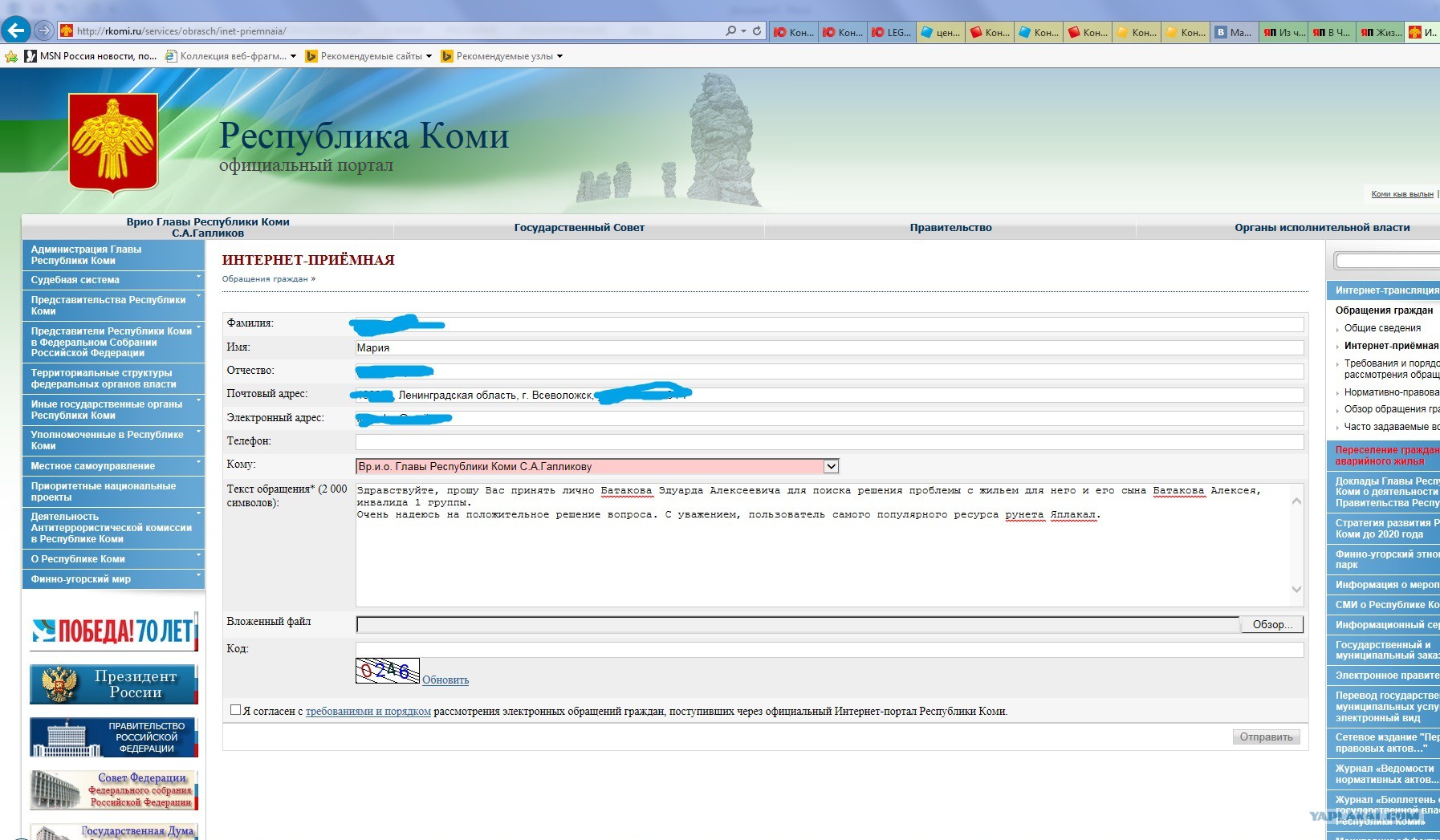
Task: Submit the form with Отправить button
Action: 1266,737
